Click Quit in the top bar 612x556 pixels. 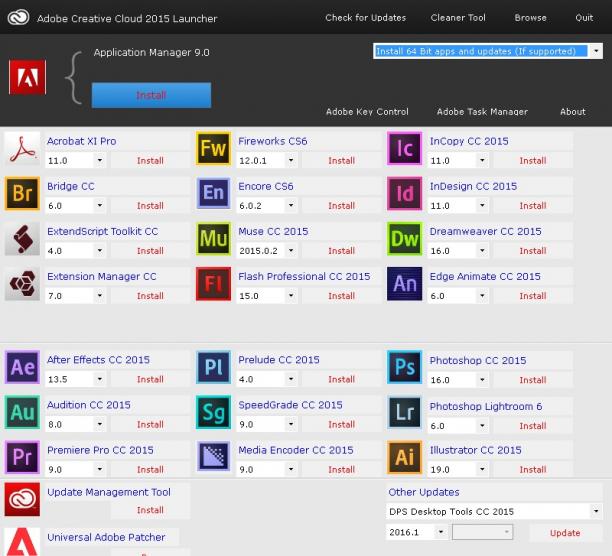pyautogui.click(x=584, y=18)
